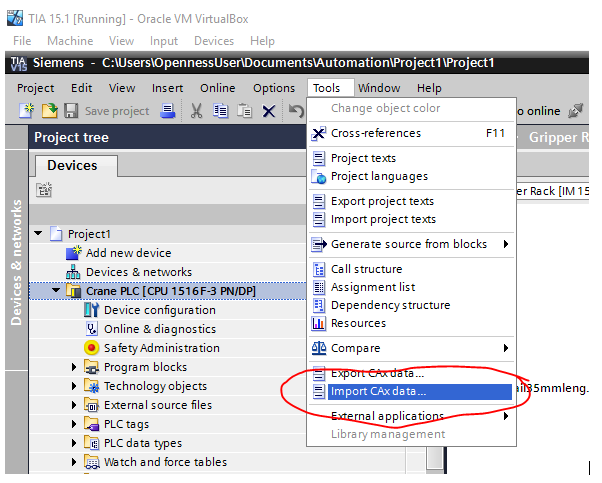Image resolution: width=602 pixels, height=483 pixels.
Task: Expand the External source files folder
Action: [x=74, y=405]
